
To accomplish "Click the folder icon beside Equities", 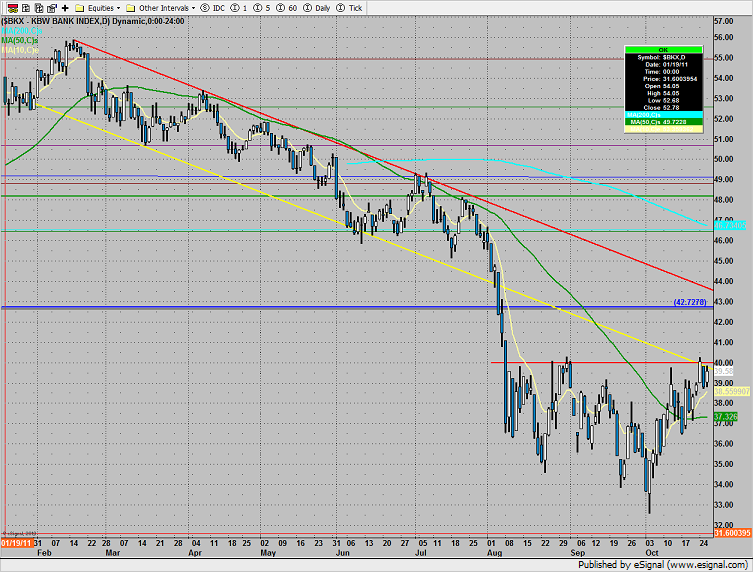I will 80,8.
